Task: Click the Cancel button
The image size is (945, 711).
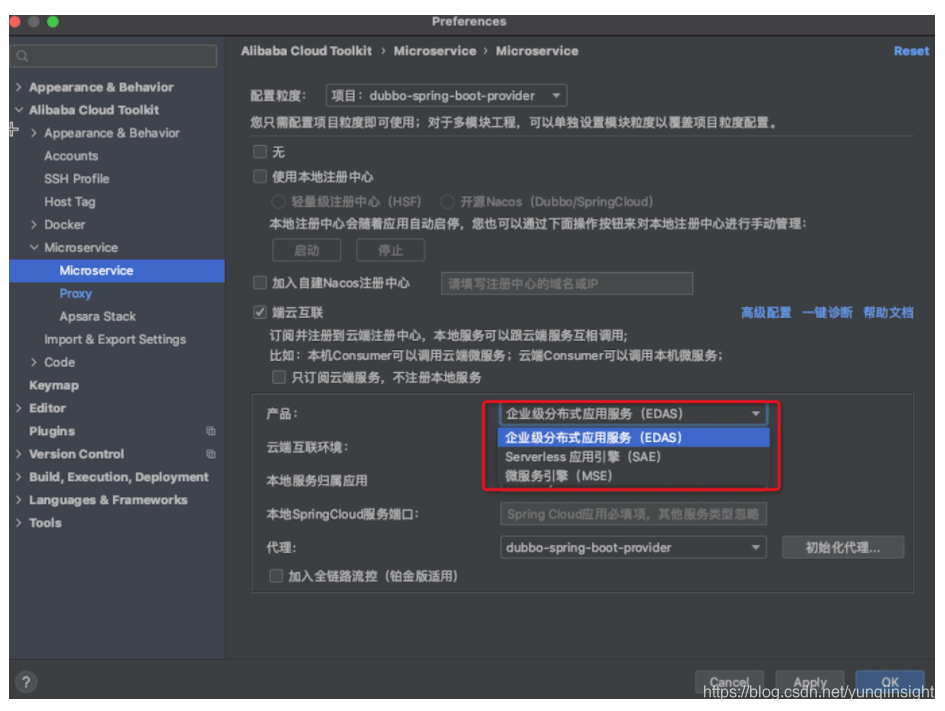Action: [729, 682]
